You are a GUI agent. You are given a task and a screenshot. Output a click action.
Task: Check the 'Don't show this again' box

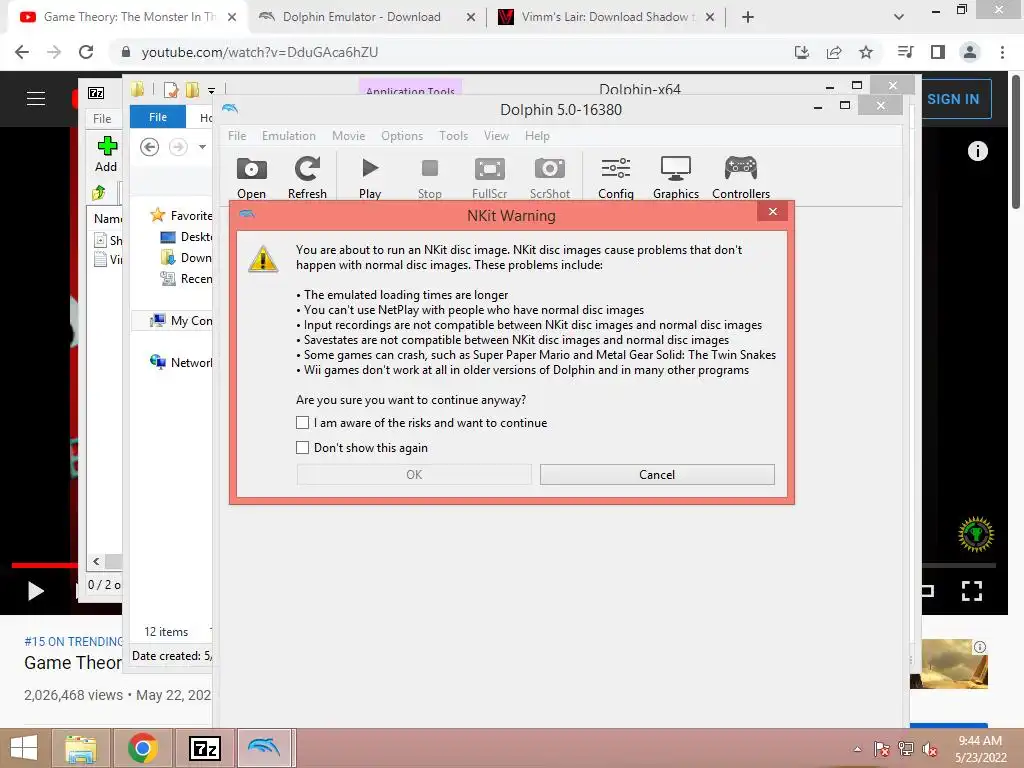pos(302,447)
